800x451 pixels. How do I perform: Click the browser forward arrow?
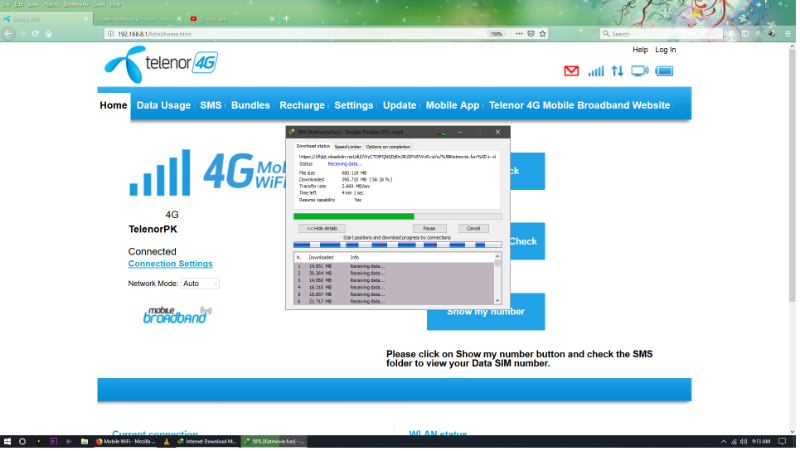click(x=22, y=34)
